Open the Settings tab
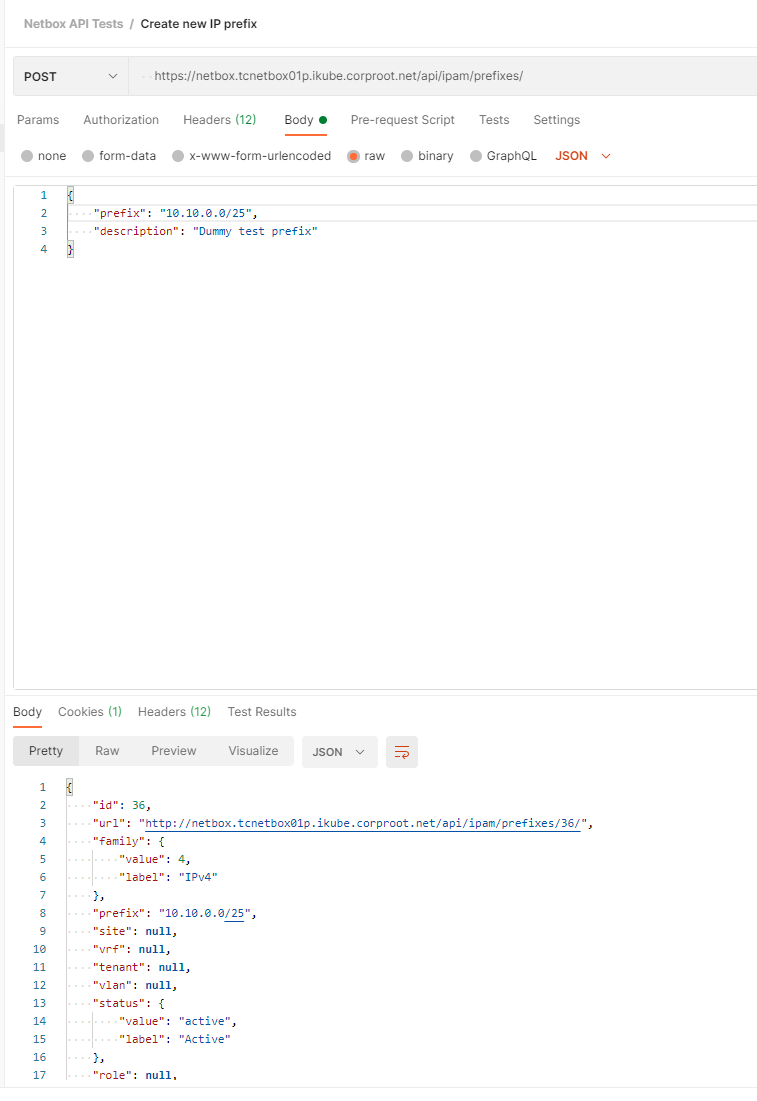This screenshot has width=757, height=1101. click(x=556, y=120)
